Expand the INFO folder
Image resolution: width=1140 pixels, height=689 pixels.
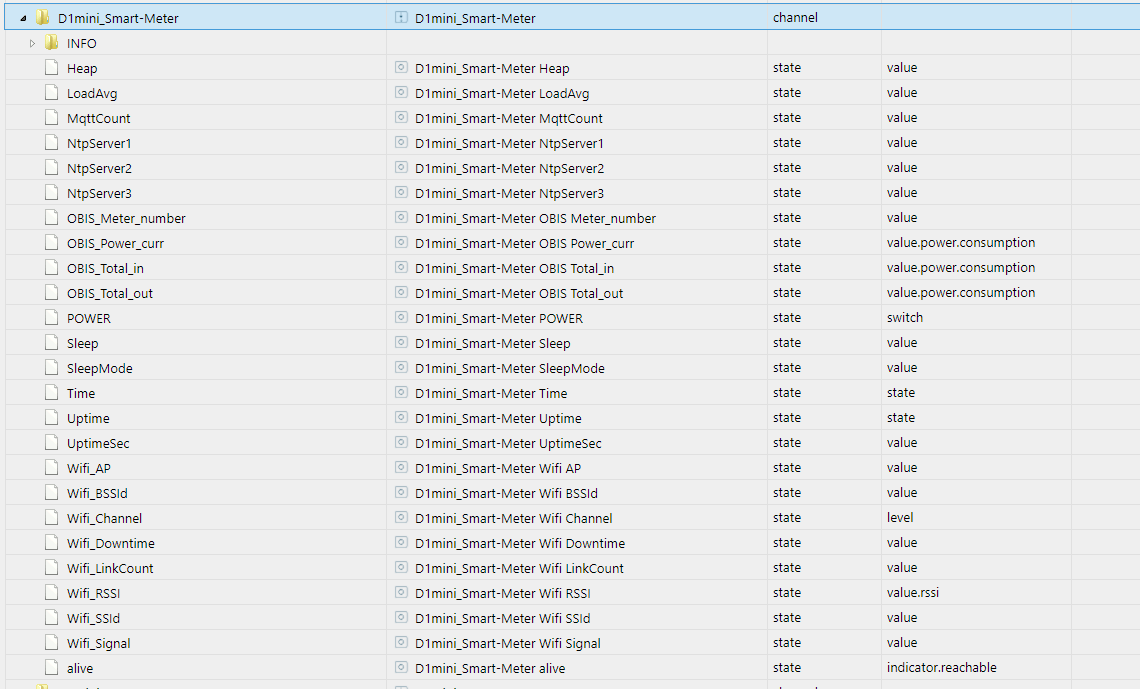pos(32,44)
